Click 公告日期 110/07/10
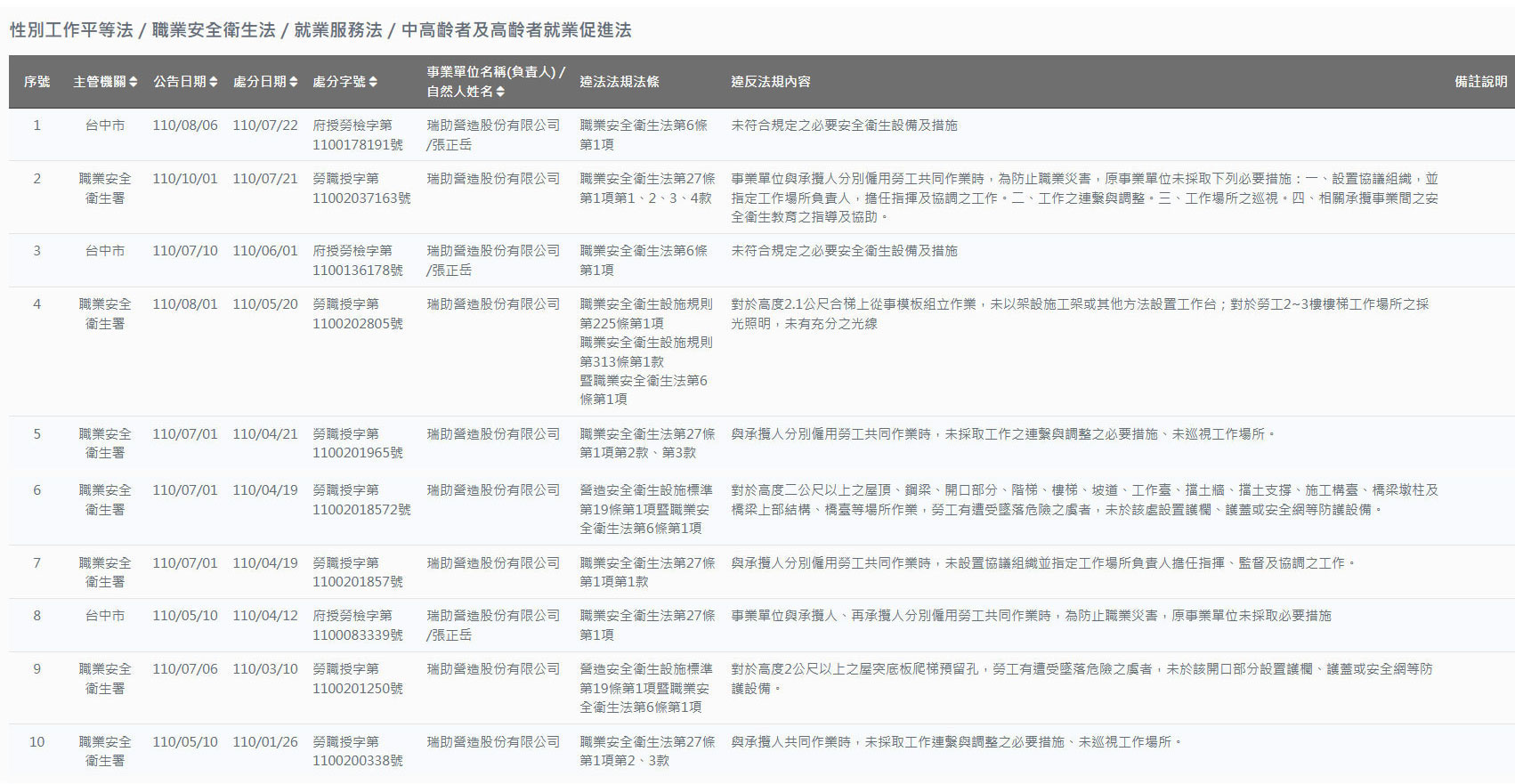 pos(185,251)
